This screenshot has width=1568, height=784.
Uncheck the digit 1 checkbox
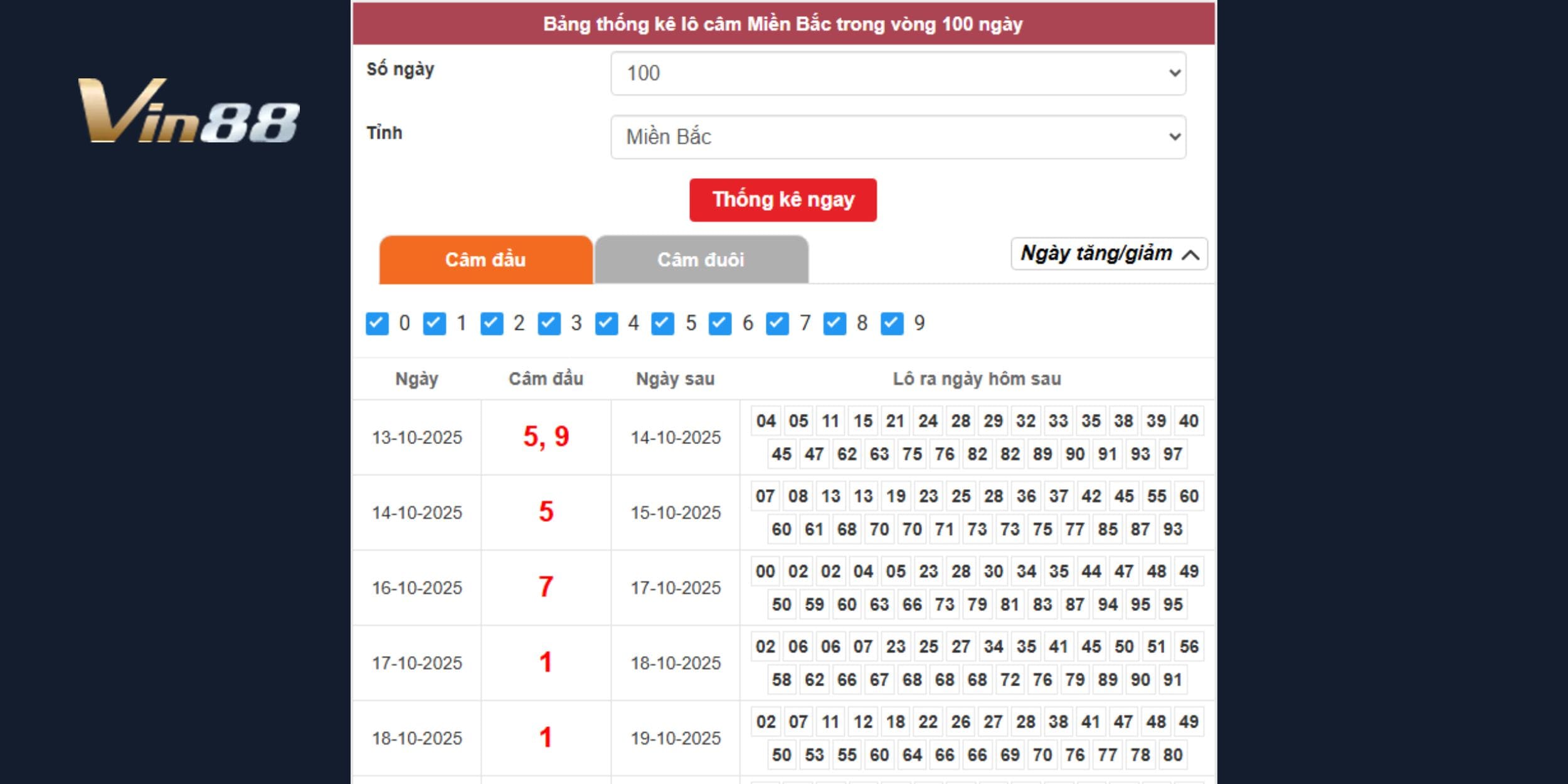point(434,324)
